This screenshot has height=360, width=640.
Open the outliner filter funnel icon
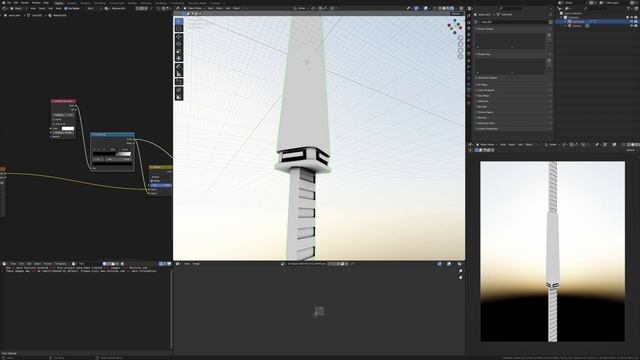(629, 8)
